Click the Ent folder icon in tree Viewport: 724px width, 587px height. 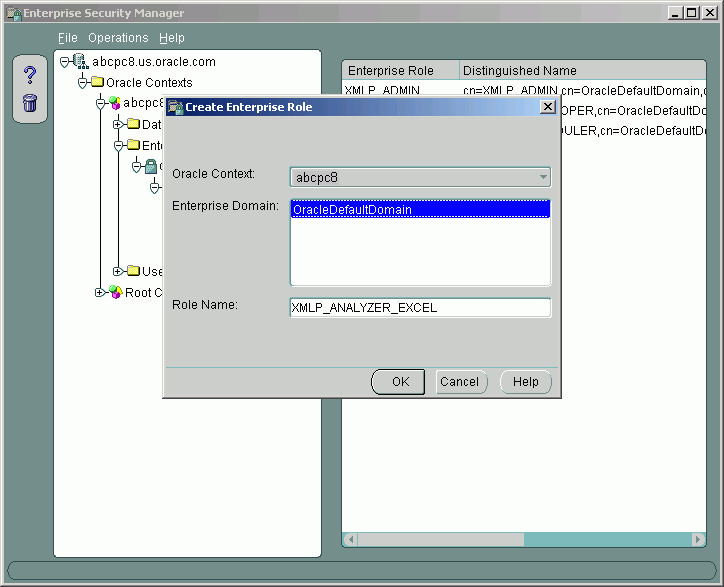tap(133, 145)
